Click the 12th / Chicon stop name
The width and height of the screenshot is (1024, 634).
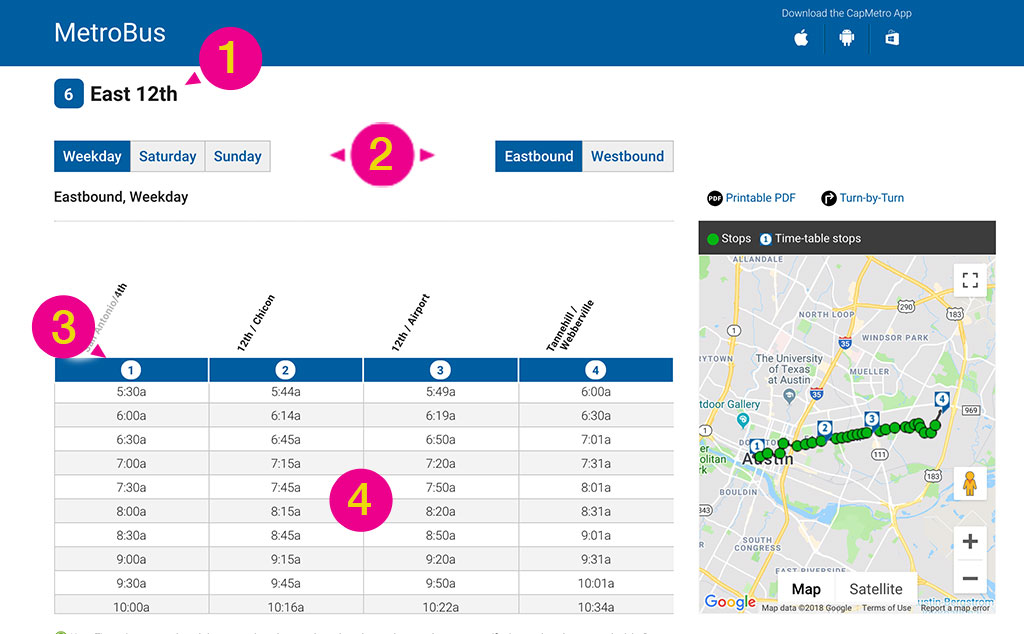255,323
